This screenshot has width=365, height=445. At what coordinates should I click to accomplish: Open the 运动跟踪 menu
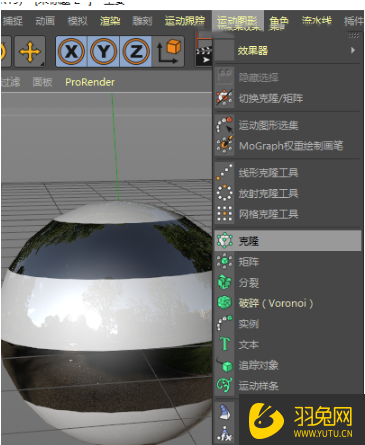[x=185, y=21]
